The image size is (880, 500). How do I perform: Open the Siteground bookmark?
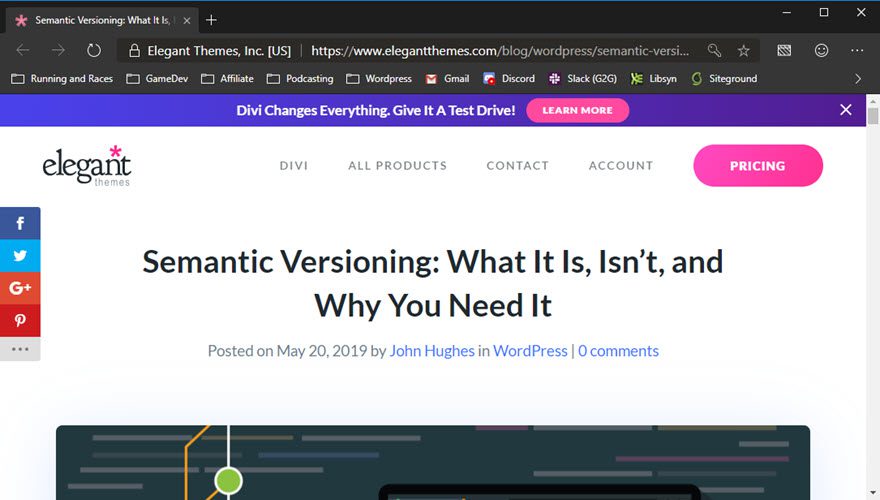point(724,79)
